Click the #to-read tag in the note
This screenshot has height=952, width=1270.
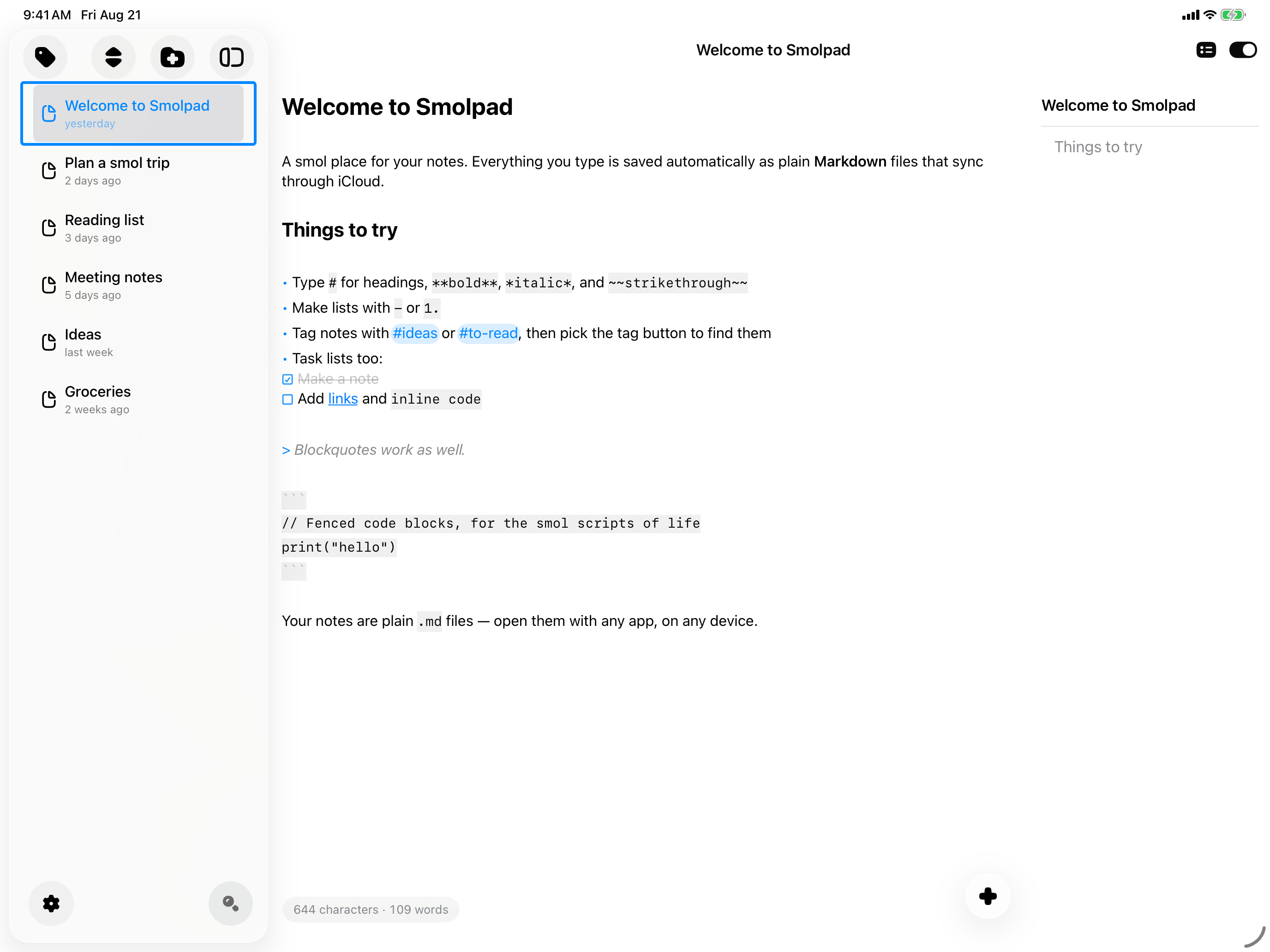pos(488,333)
